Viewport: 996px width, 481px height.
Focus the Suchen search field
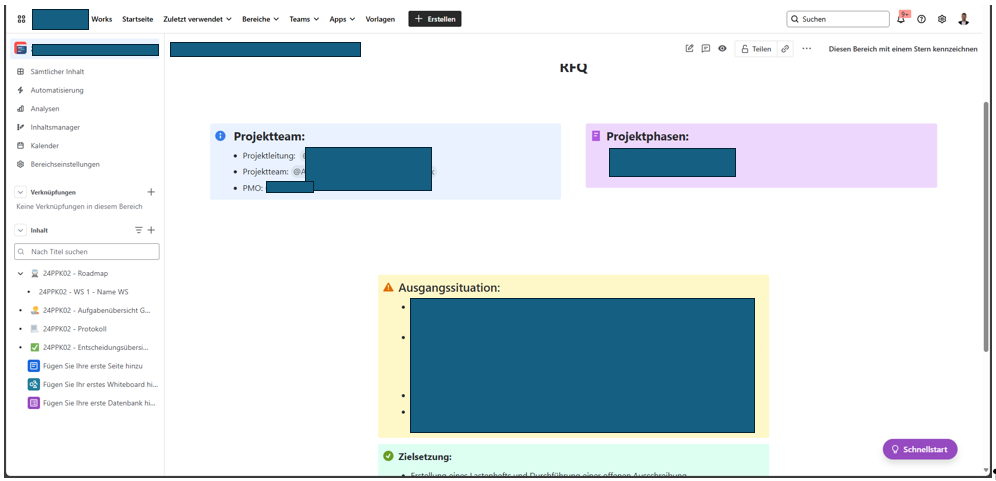838,19
